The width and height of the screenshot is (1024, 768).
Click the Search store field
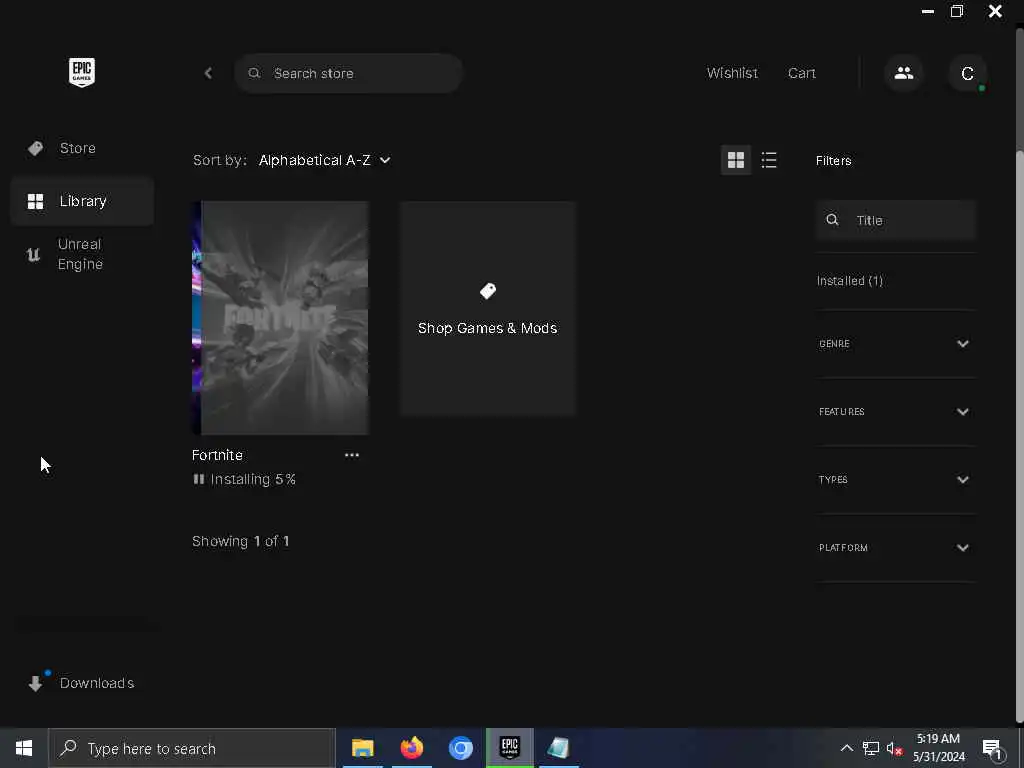(x=349, y=73)
